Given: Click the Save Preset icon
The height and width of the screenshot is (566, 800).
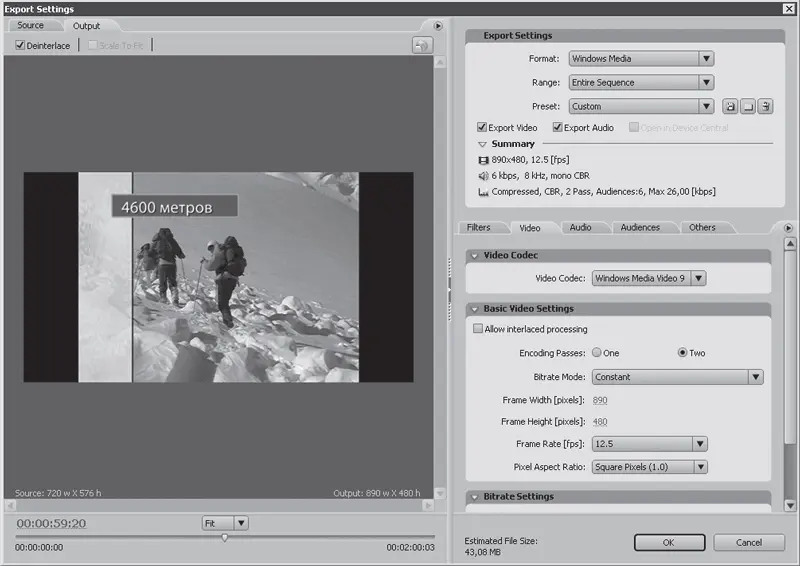Looking at the screenshot, I should pos(730,106).
